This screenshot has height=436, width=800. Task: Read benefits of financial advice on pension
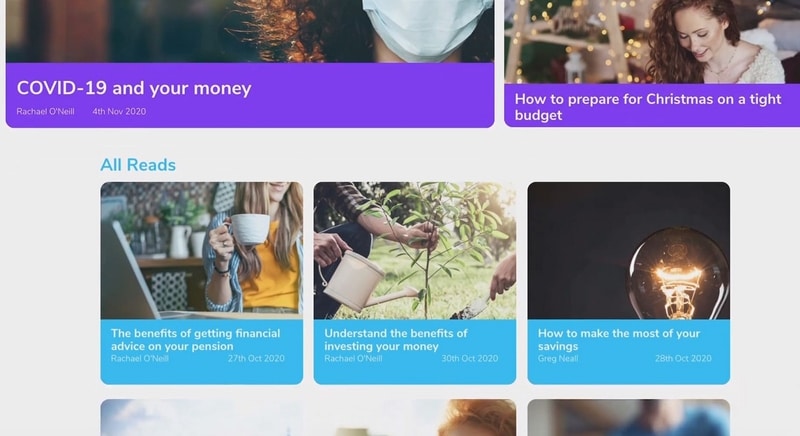pos(195,340)
